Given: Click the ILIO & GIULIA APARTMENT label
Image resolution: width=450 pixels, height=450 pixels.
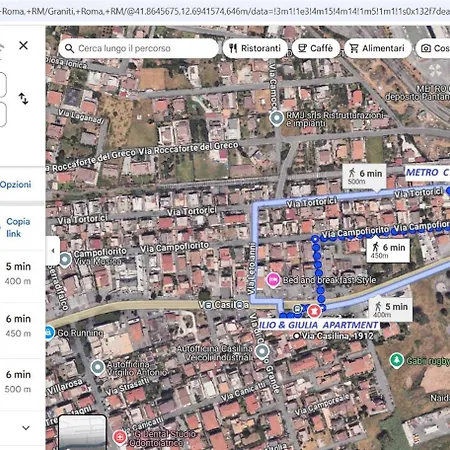Looking at the screenshot, I should coord(319,325).
